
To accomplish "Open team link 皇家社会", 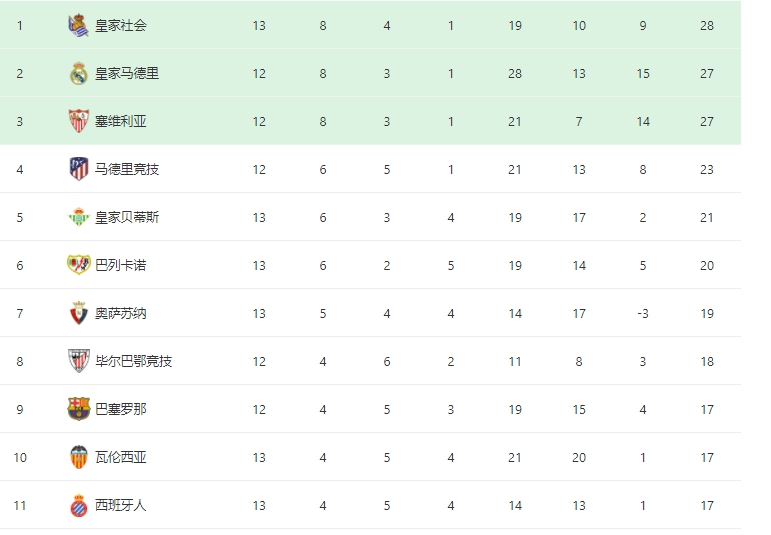I will coord(120,26).
